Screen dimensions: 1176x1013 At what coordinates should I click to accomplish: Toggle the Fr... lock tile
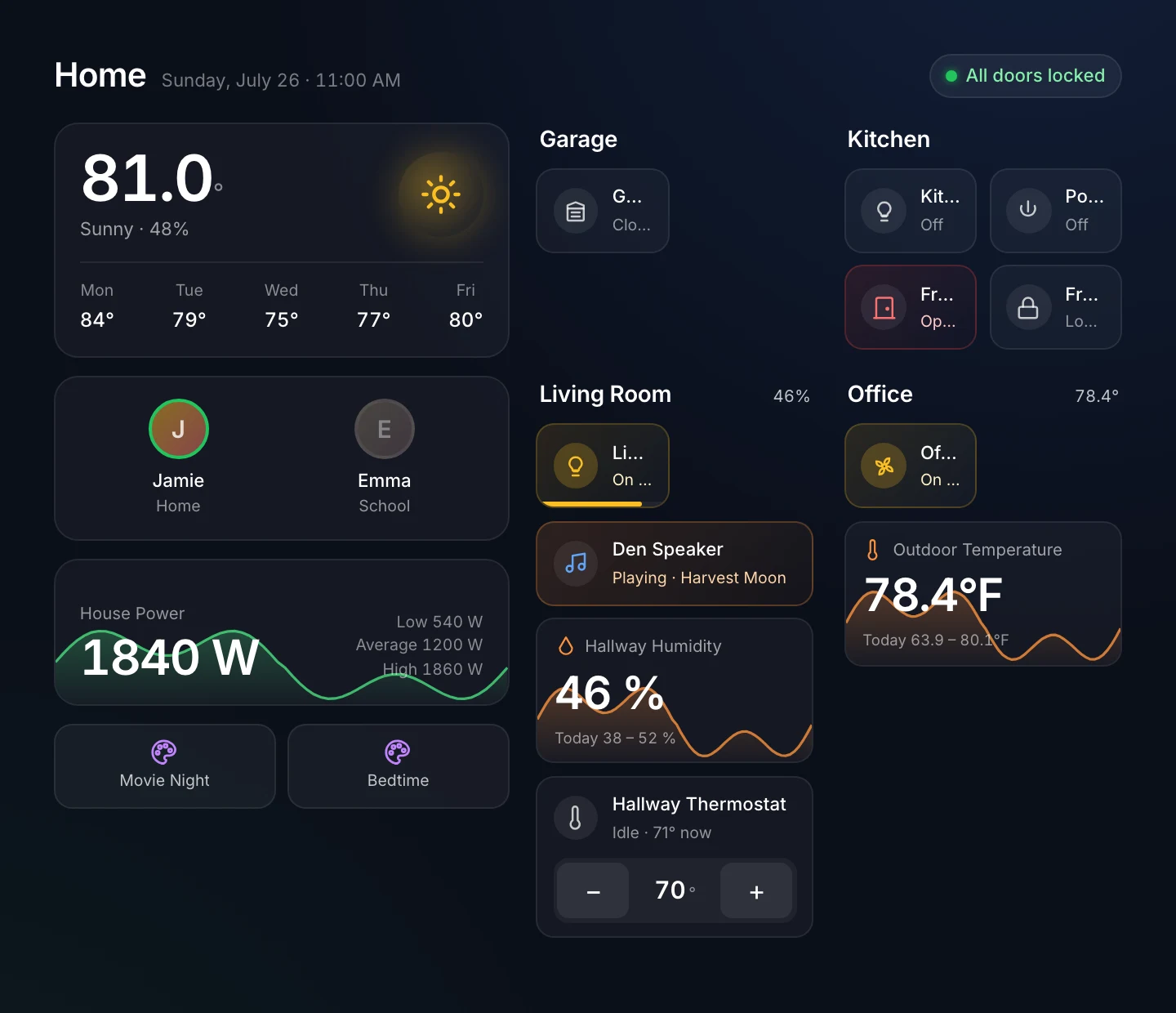[x=1056, y=307]
